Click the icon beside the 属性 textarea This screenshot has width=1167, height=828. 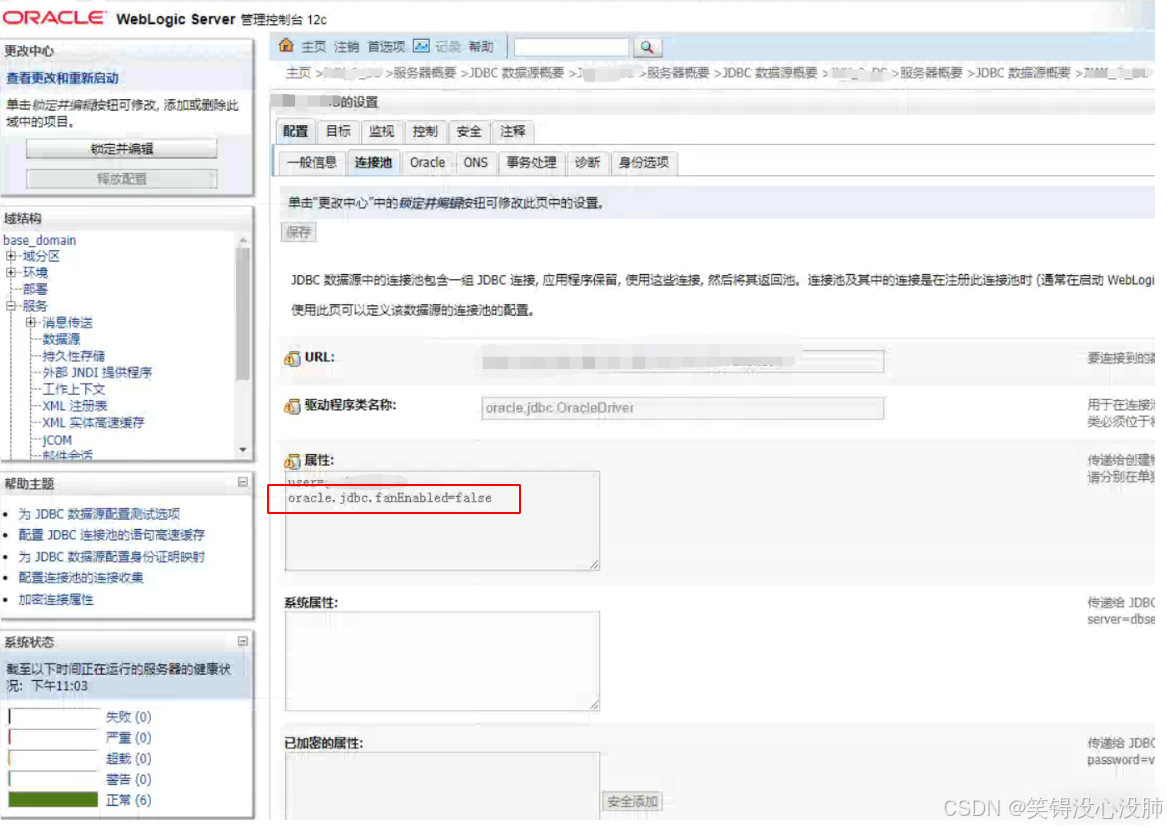tap(293, 459)
